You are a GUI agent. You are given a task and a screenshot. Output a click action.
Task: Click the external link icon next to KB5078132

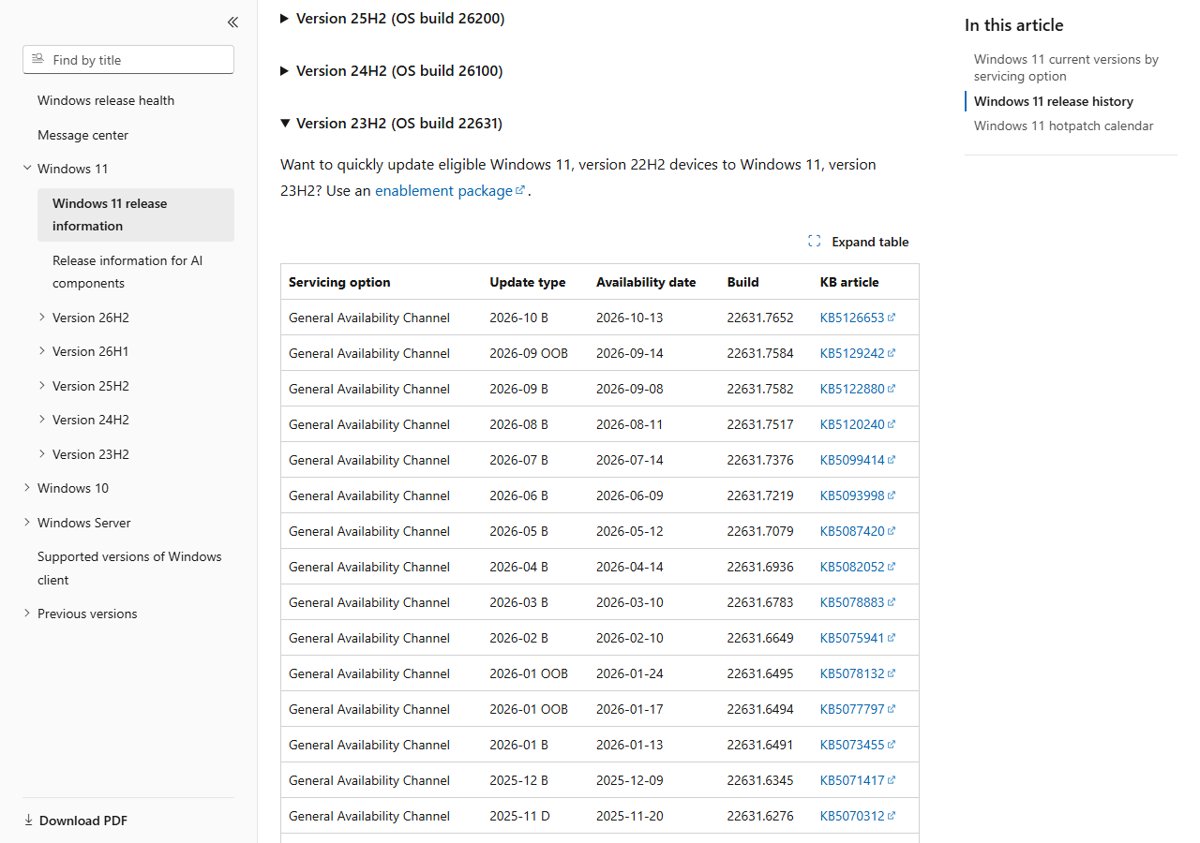891,673
